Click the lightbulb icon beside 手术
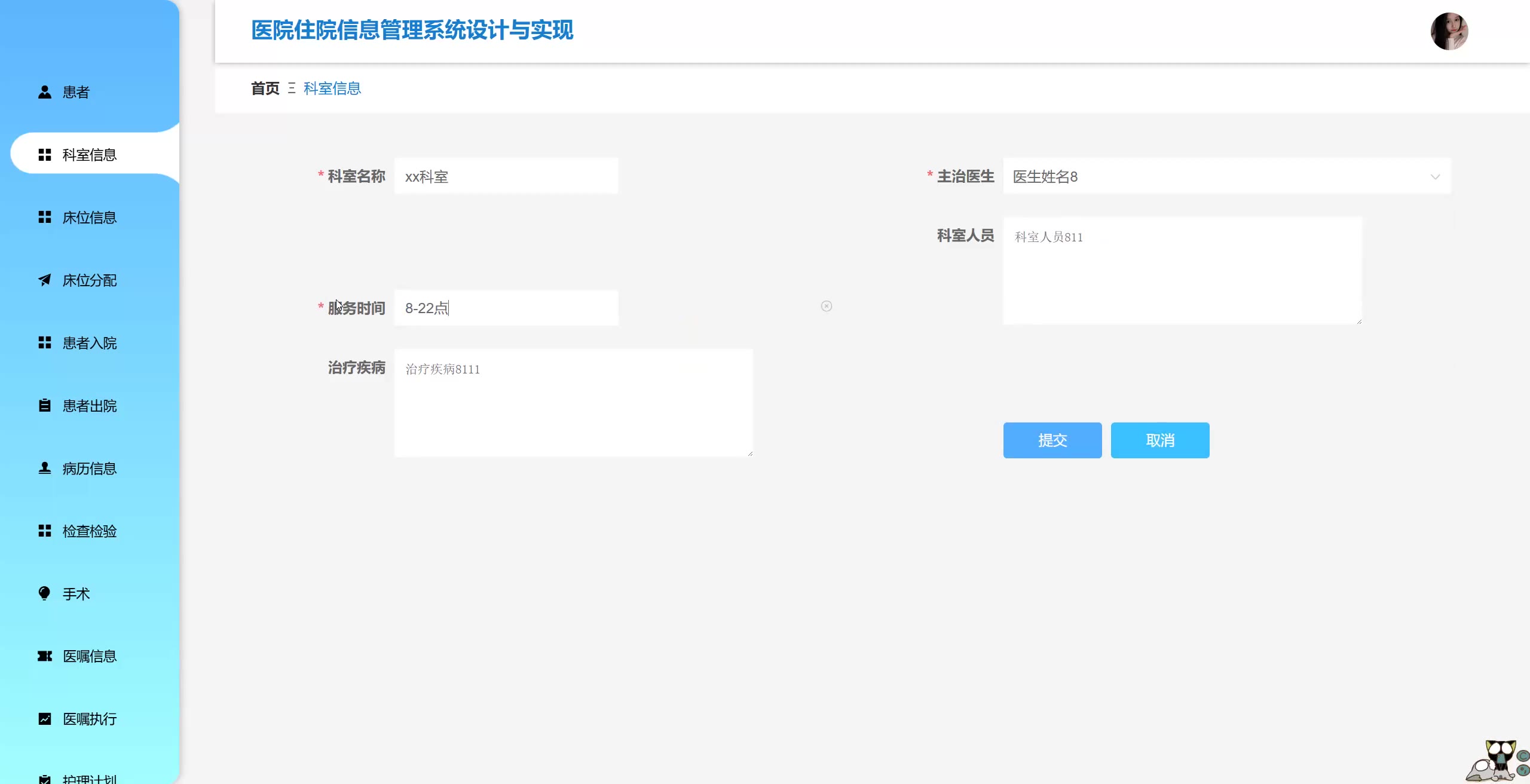This screenshot has height=784, width=1530. point(44,593)
